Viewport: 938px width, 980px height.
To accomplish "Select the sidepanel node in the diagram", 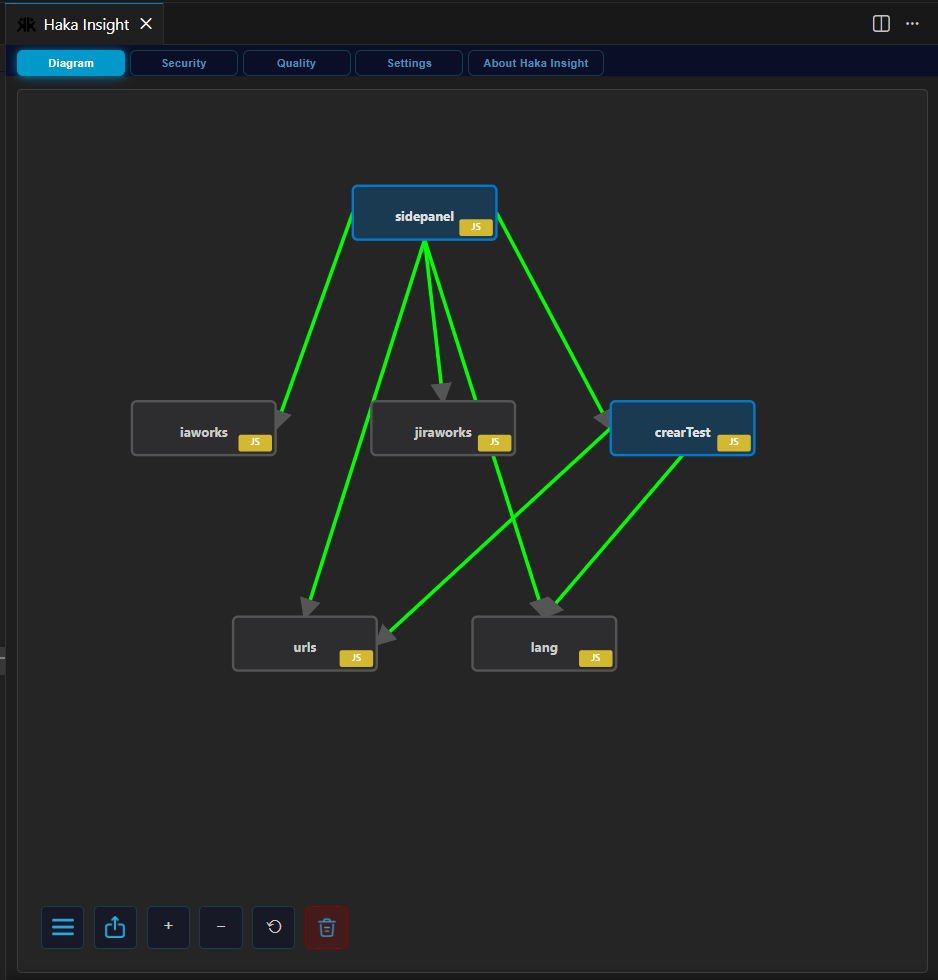I will point(424,212).
